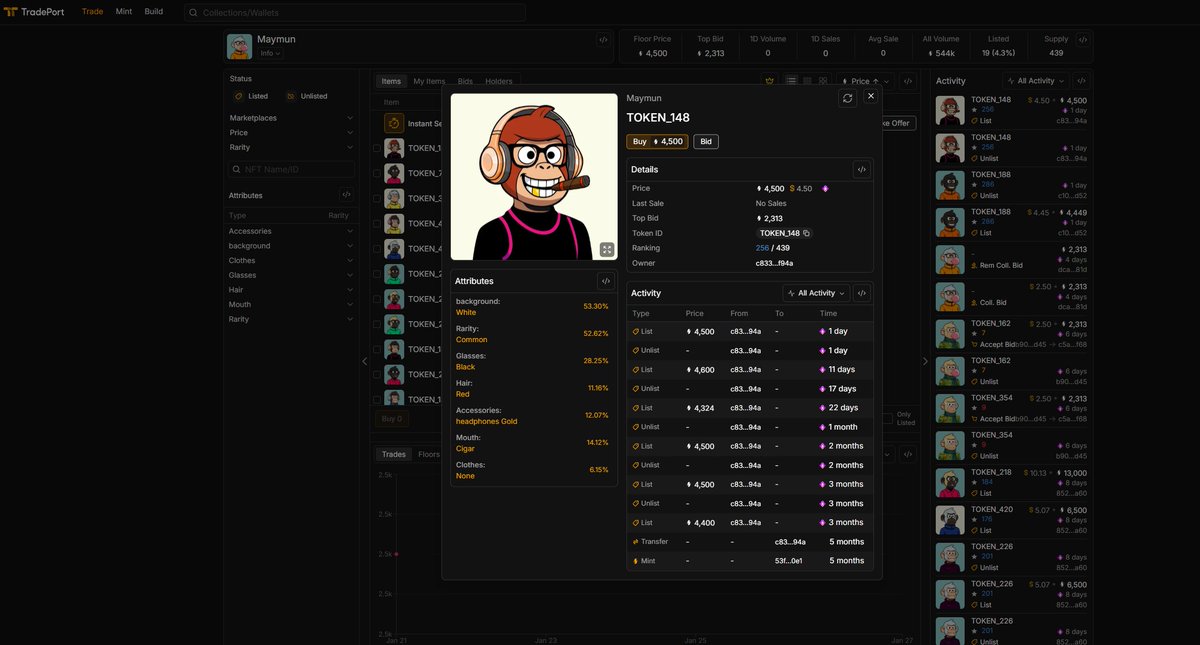Open All Activity dropdown in token dialog
Image resolution: width=1200 pixels, height=645 pixels.
816,293
